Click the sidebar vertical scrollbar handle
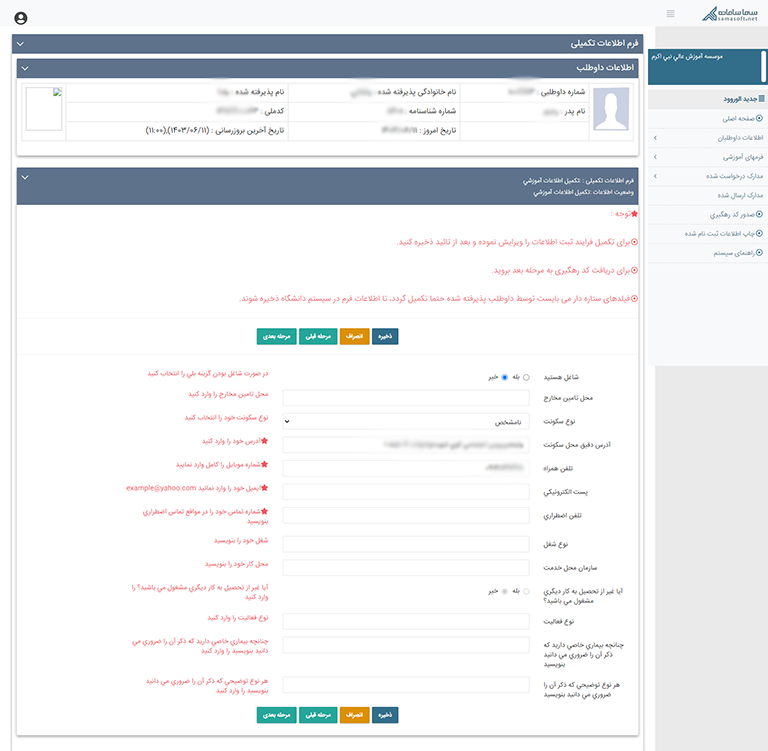The height and width of the screenshot is (751, 768). [764, 66]
